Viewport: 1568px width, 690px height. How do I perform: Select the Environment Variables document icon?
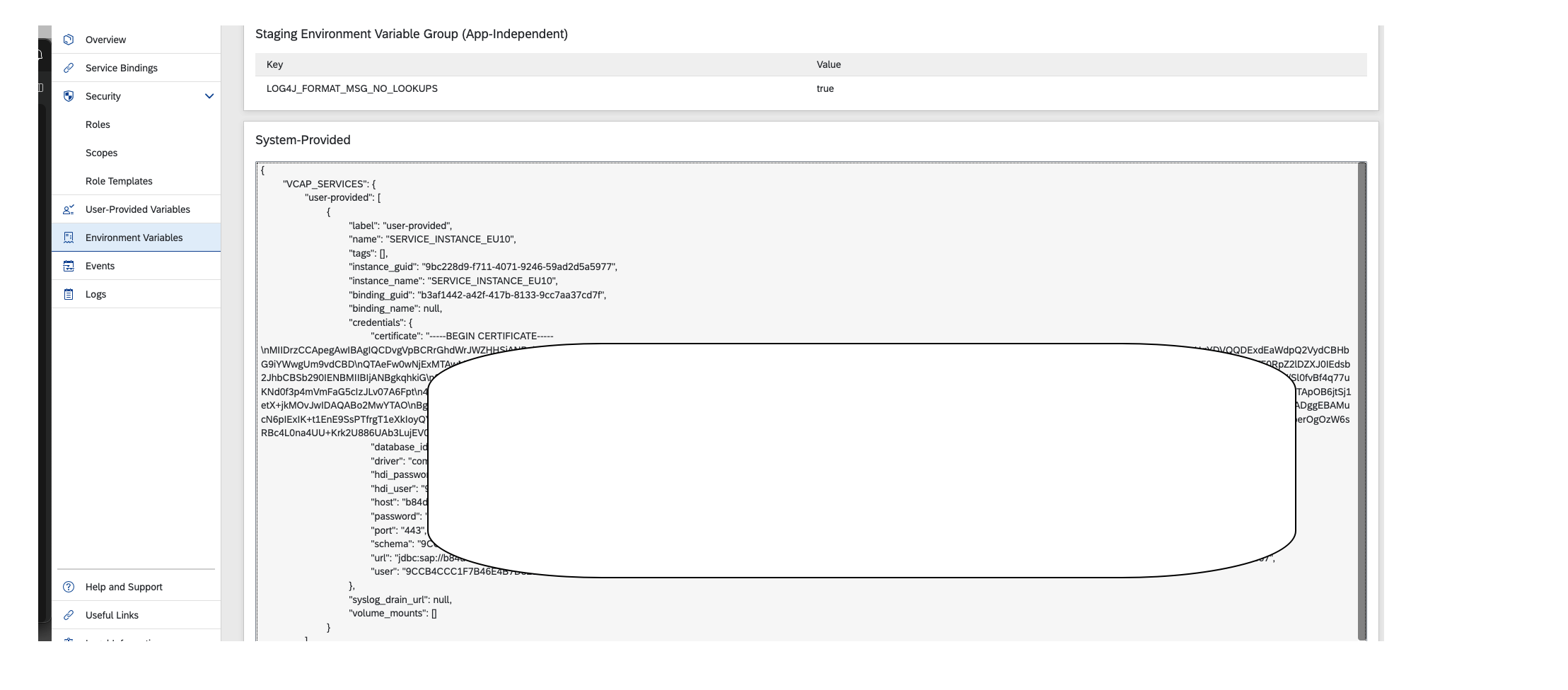[x=69, y=238]
